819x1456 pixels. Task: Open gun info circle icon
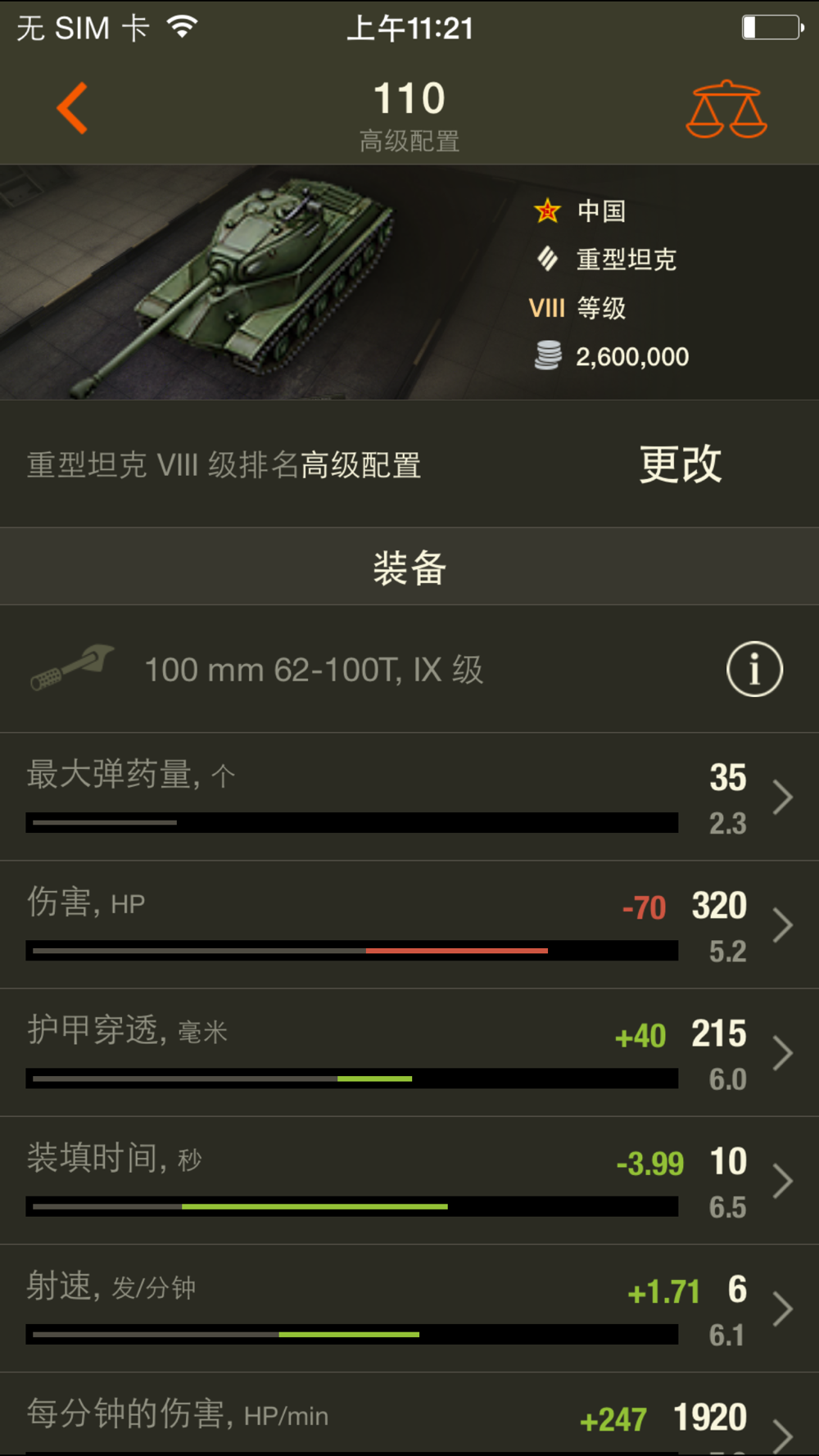click(754, 669)
